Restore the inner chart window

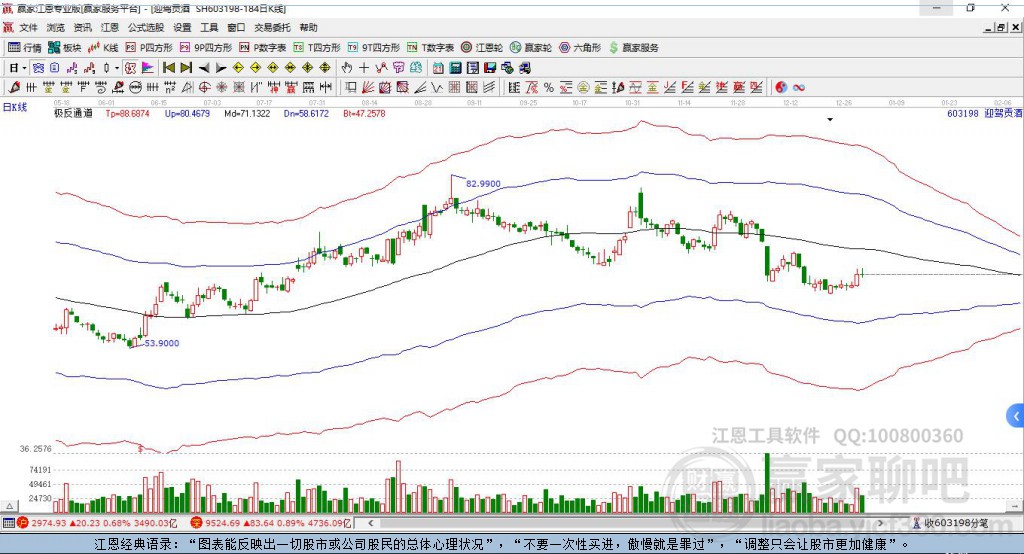tap(1001, 27)
